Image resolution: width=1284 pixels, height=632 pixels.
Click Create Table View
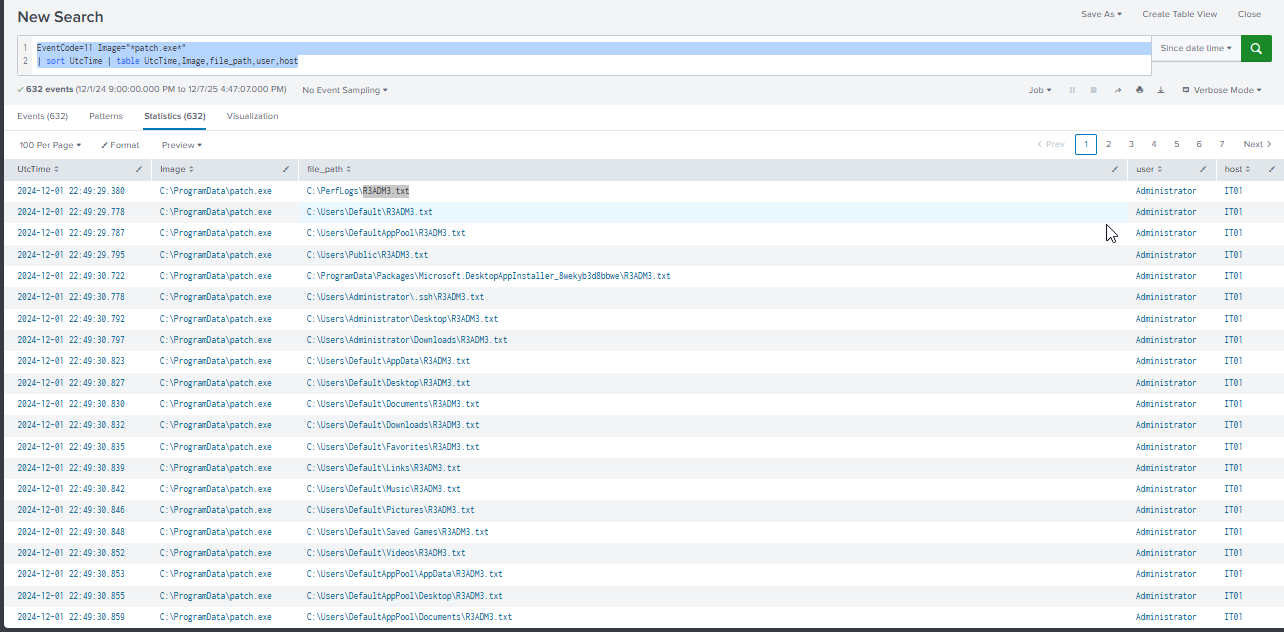point(1179,14)
